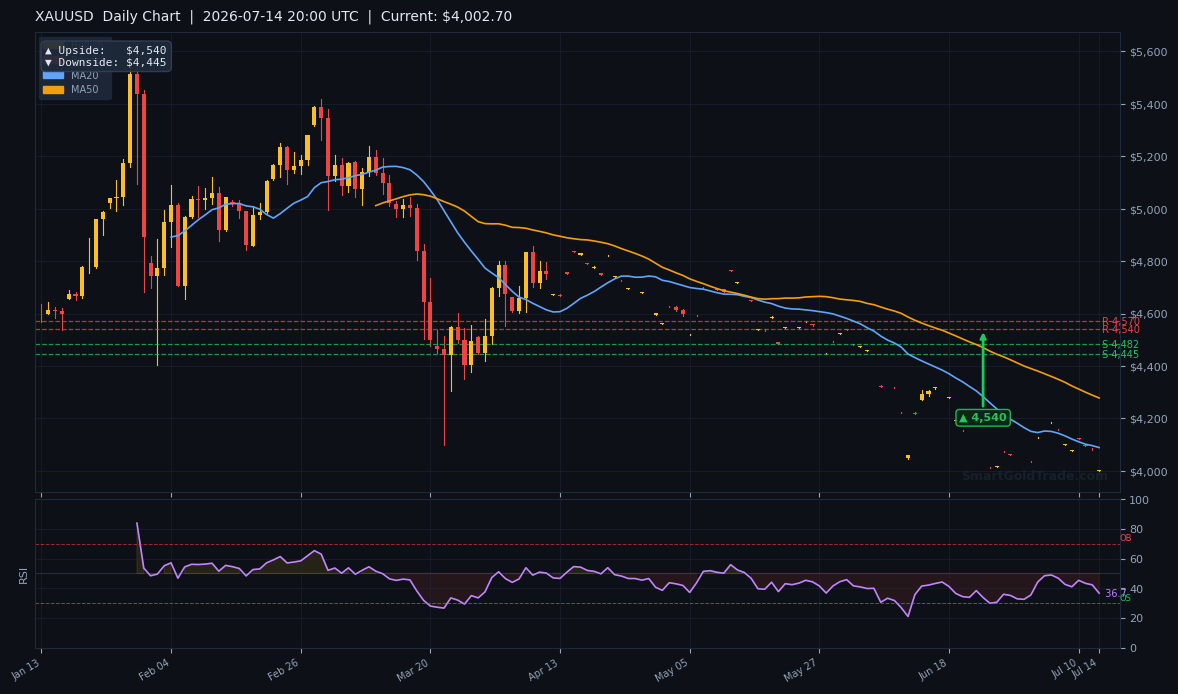Click the Feb 04 date label
Viewport: 1178px width, 694px height.
pyautogui.click(x=156, y=669)
